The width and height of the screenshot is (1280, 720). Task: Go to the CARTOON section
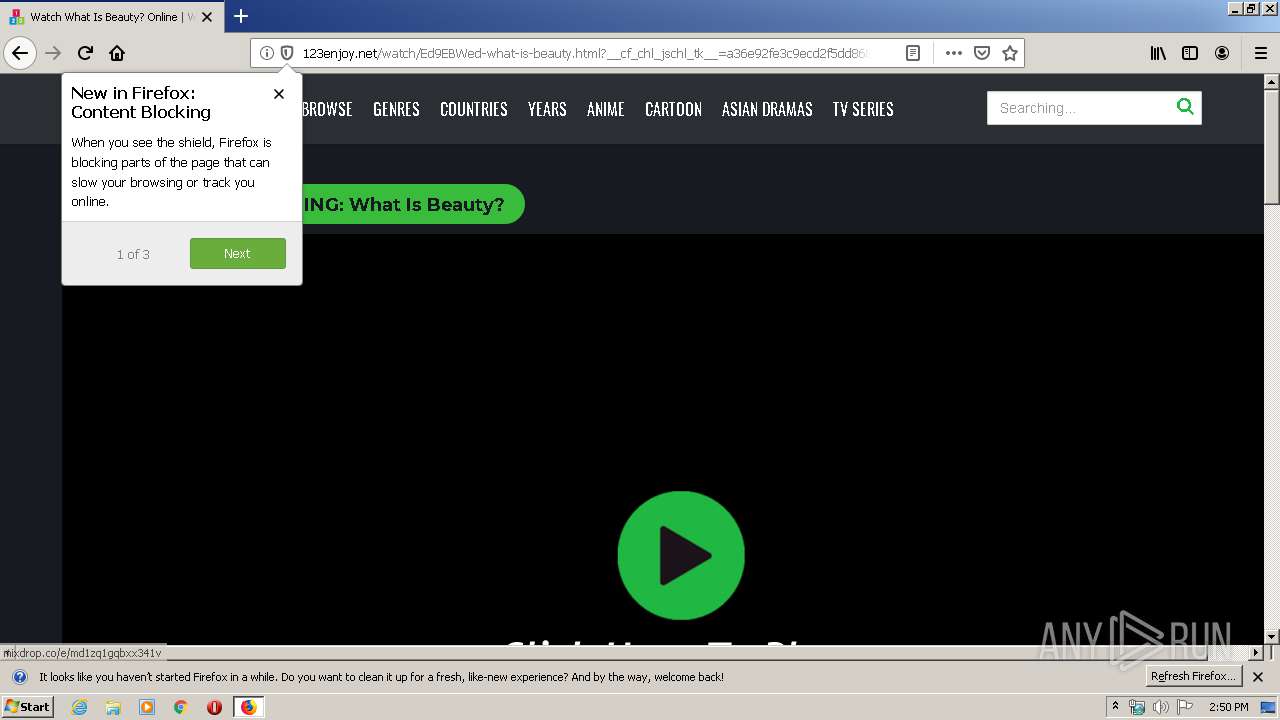pyautogui.click(x=673, y=109)
